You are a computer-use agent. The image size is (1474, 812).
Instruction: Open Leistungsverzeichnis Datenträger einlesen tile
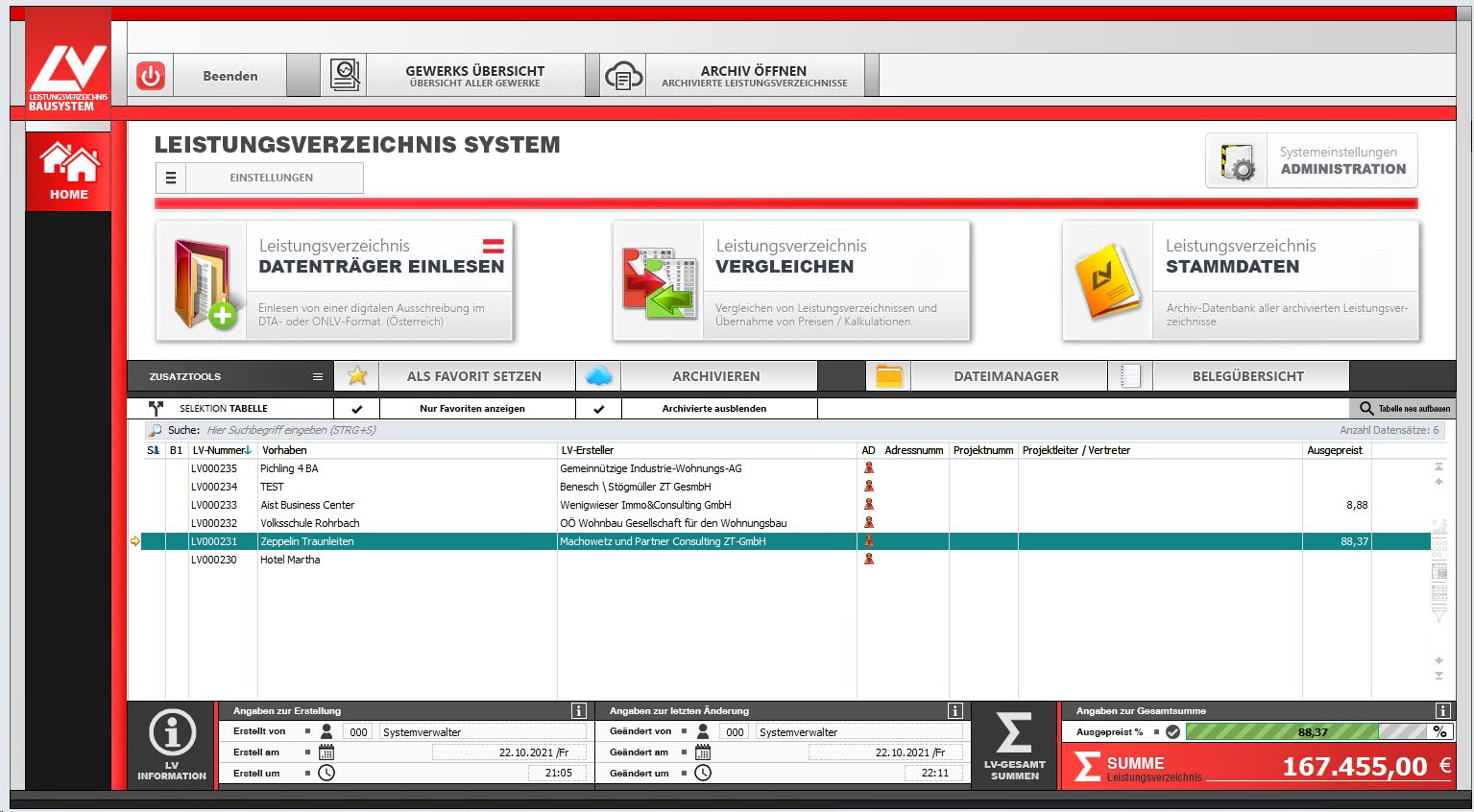pos(334,281)
